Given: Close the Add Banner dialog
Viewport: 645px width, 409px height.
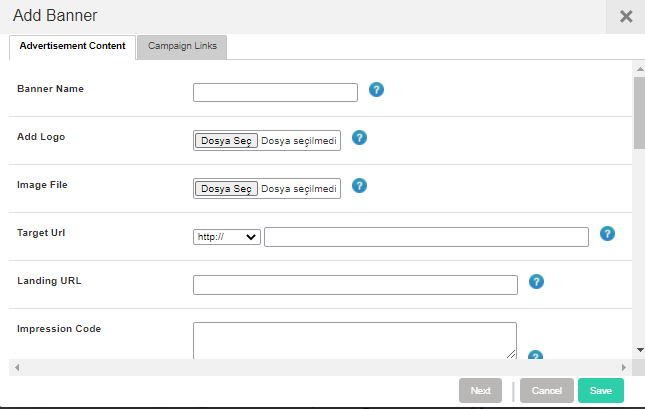Looking at the screenshot, I should tap(626, 16).
